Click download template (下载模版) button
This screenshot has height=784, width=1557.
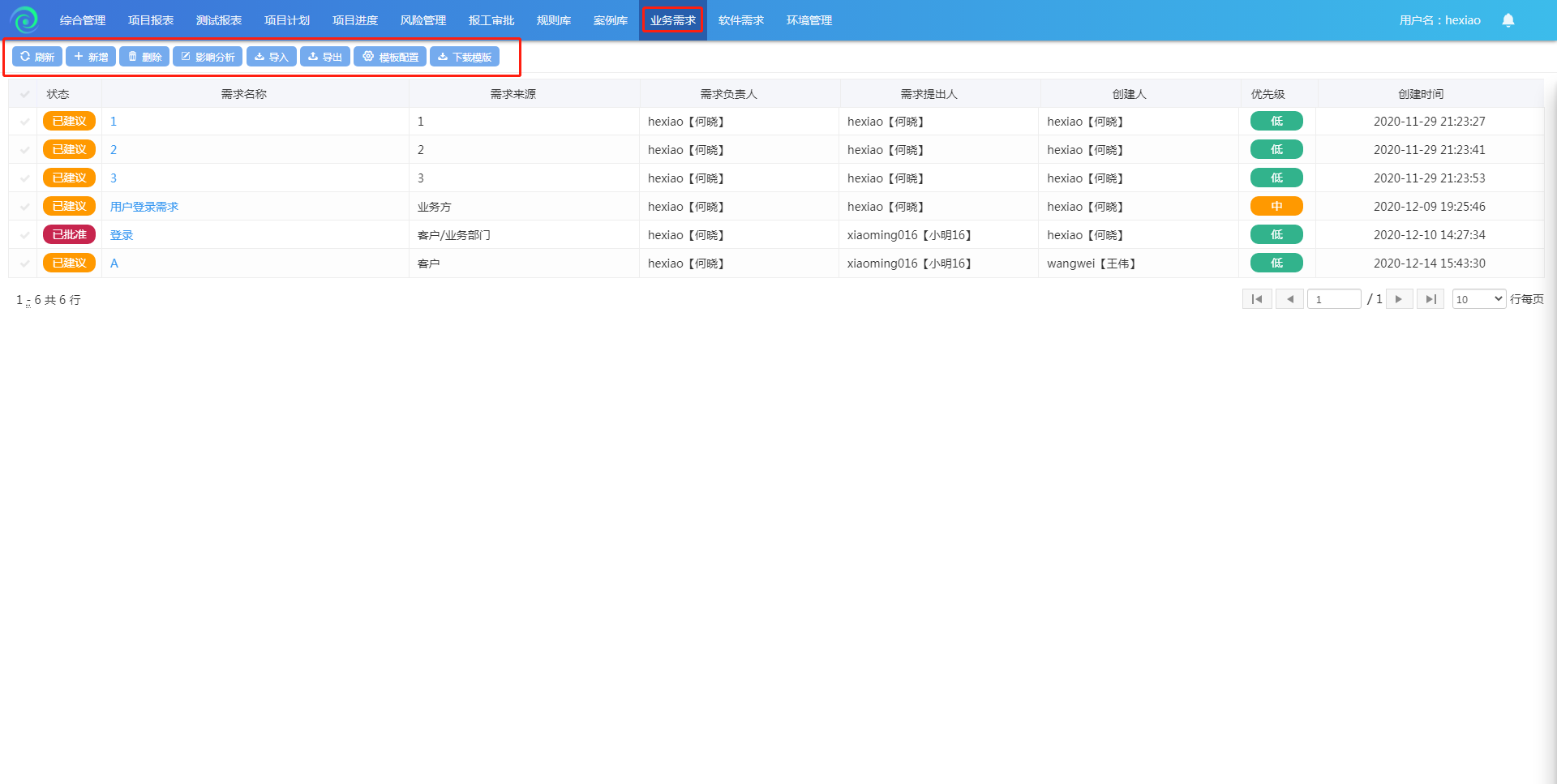pyautogui.click(x=465, y=57)
